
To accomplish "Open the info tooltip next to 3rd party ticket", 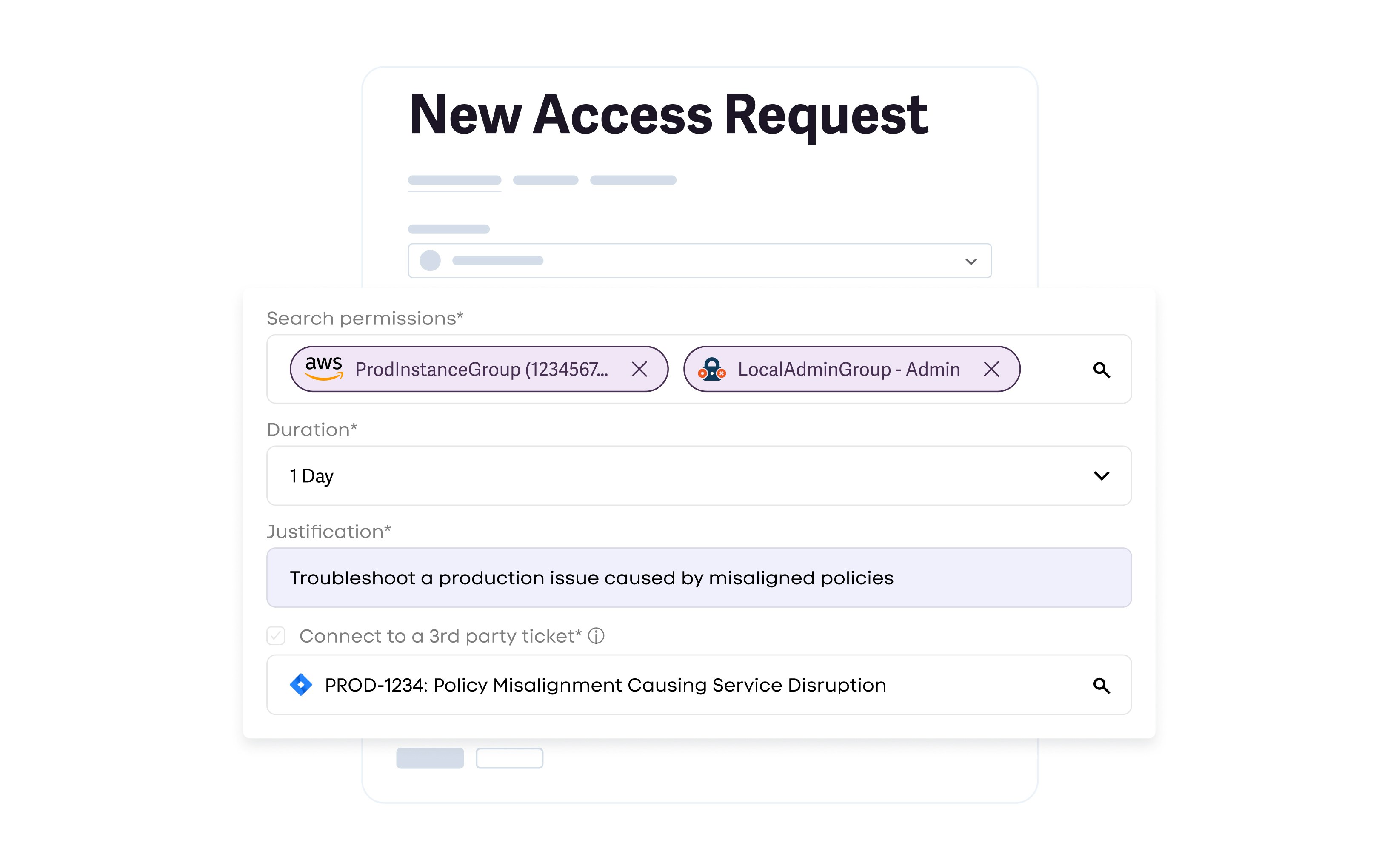I will pos(597,636).
